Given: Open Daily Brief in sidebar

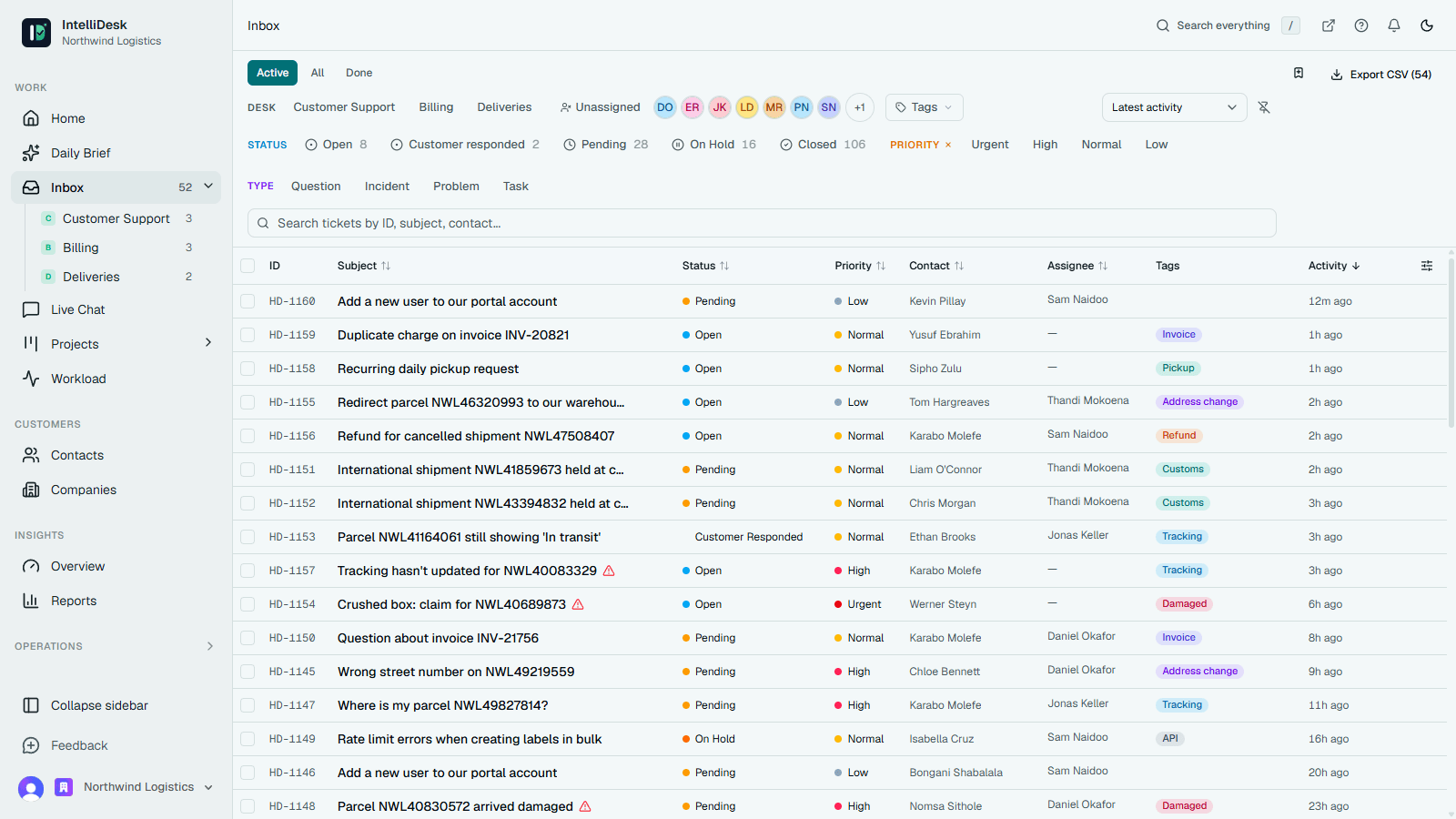Looking at the screenshot, I should click(x=116, y=153).
